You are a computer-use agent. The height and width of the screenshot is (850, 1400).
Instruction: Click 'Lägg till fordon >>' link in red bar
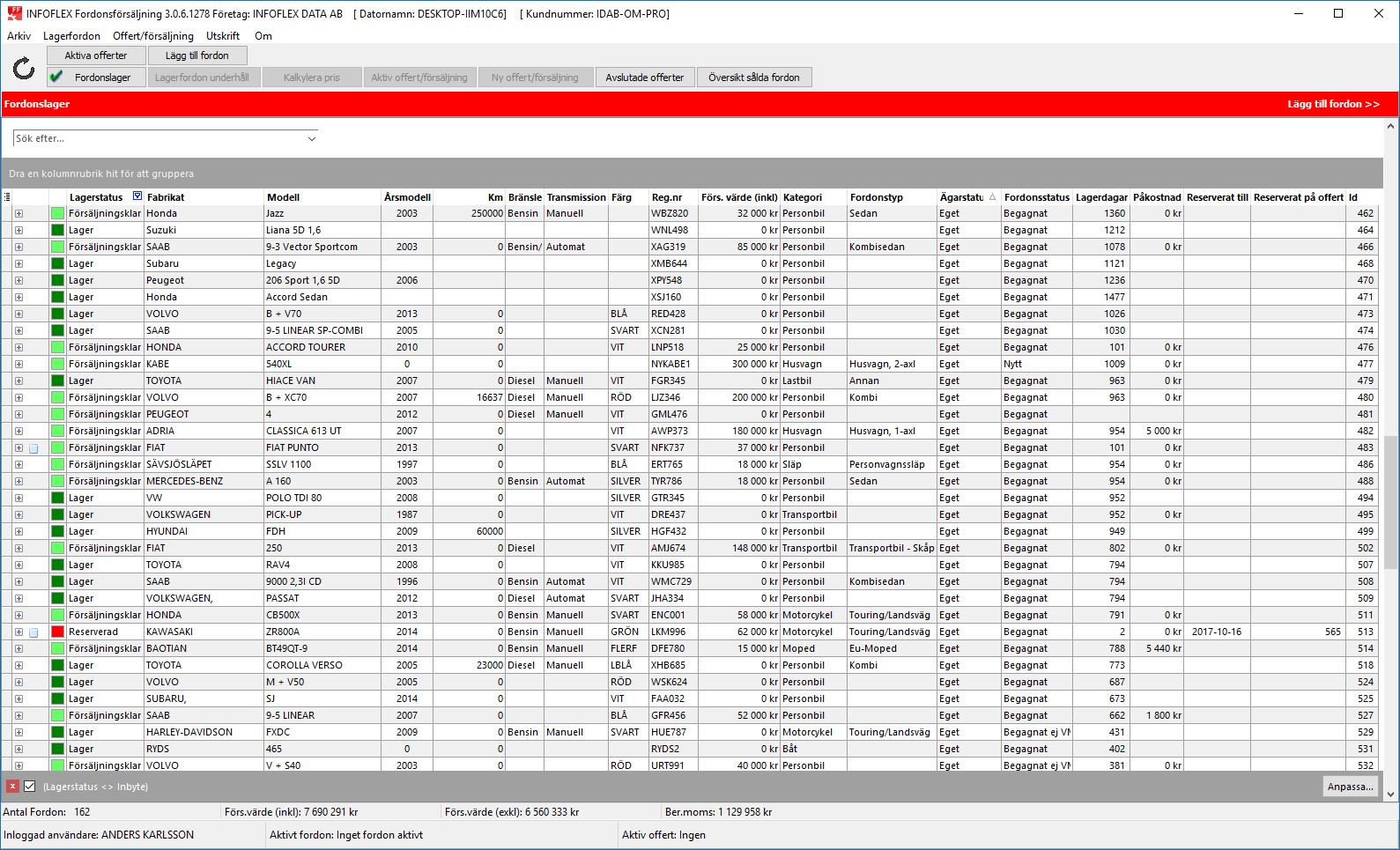tap(1333, 104)
